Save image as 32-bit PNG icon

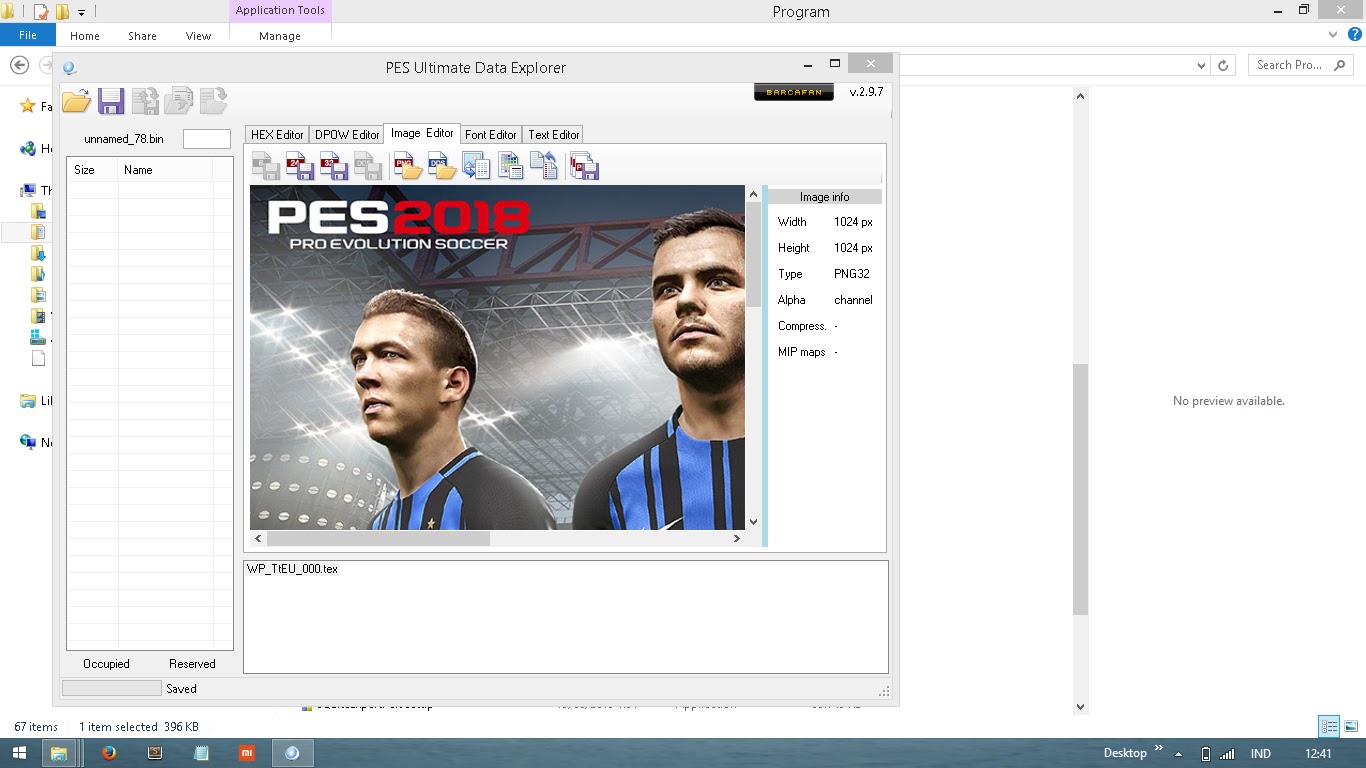click(334, 165)
